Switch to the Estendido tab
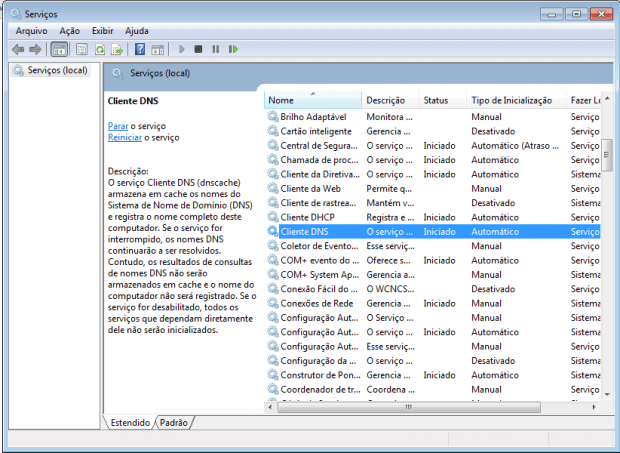The height and width of the screenshot is (453, 620). (x=130, y=423)
